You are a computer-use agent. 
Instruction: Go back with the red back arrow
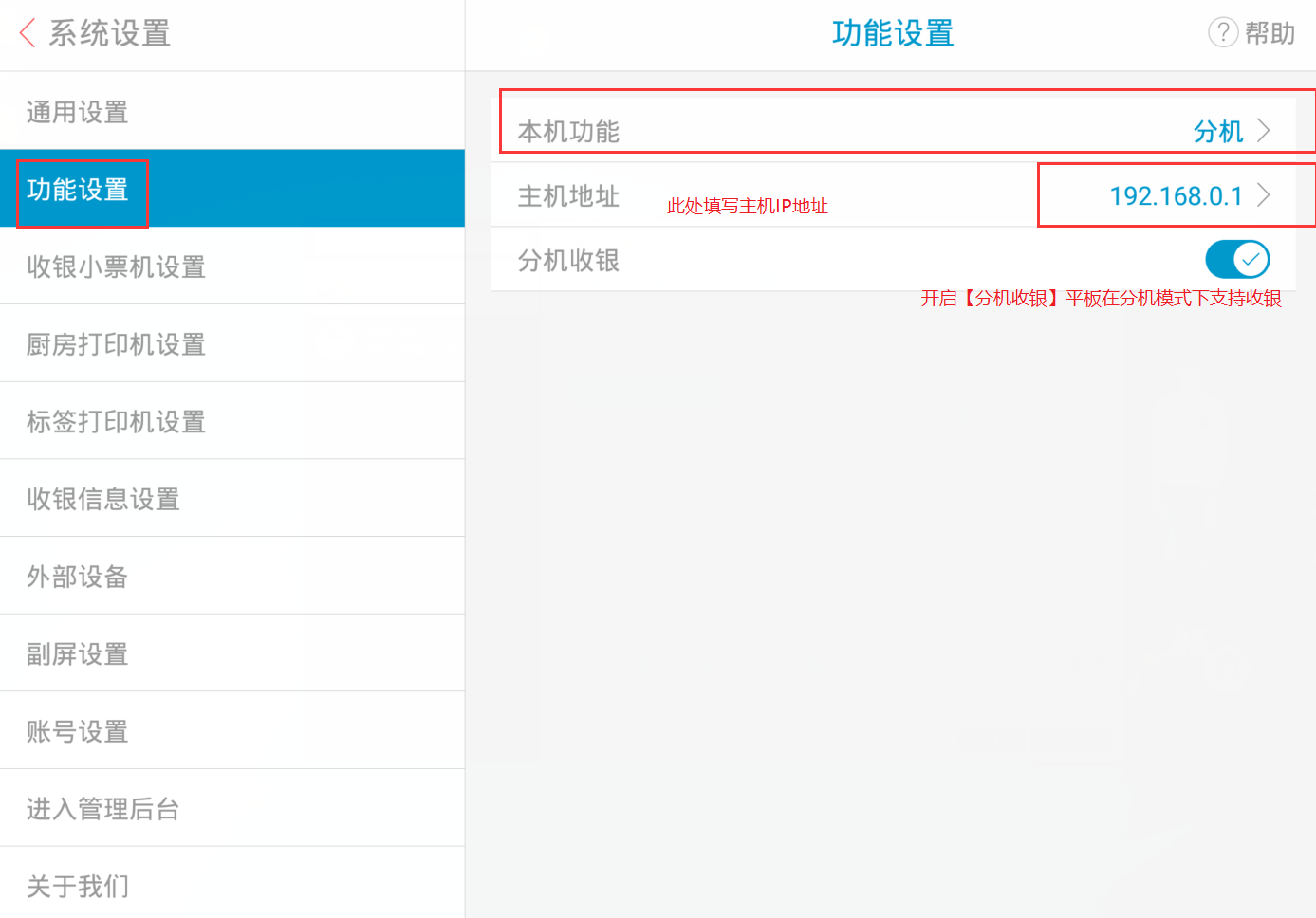point(28,33)
